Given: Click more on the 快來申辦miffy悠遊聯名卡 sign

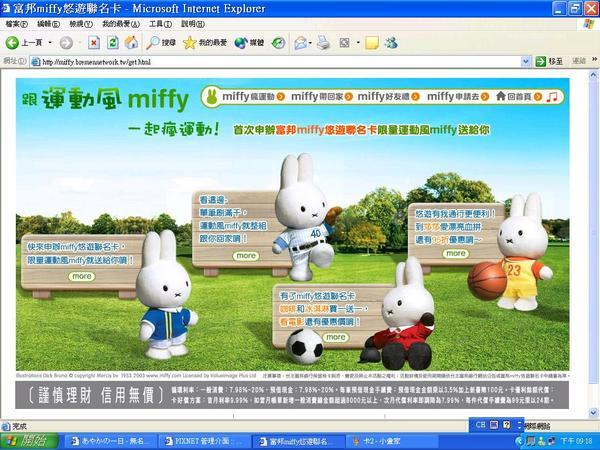Looking at the screenshot, I should pos(82,276).
